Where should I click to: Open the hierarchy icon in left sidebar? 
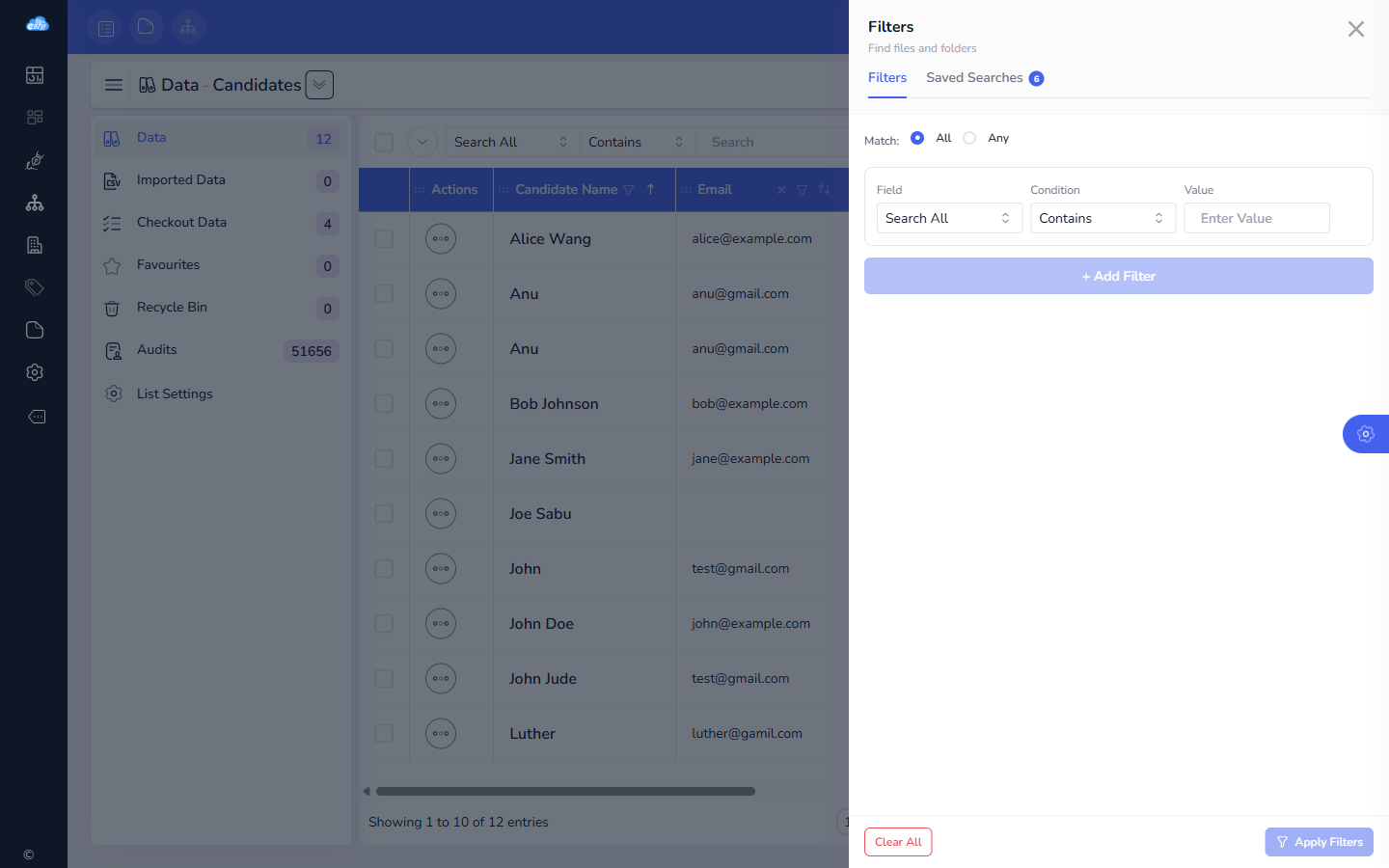35,203
